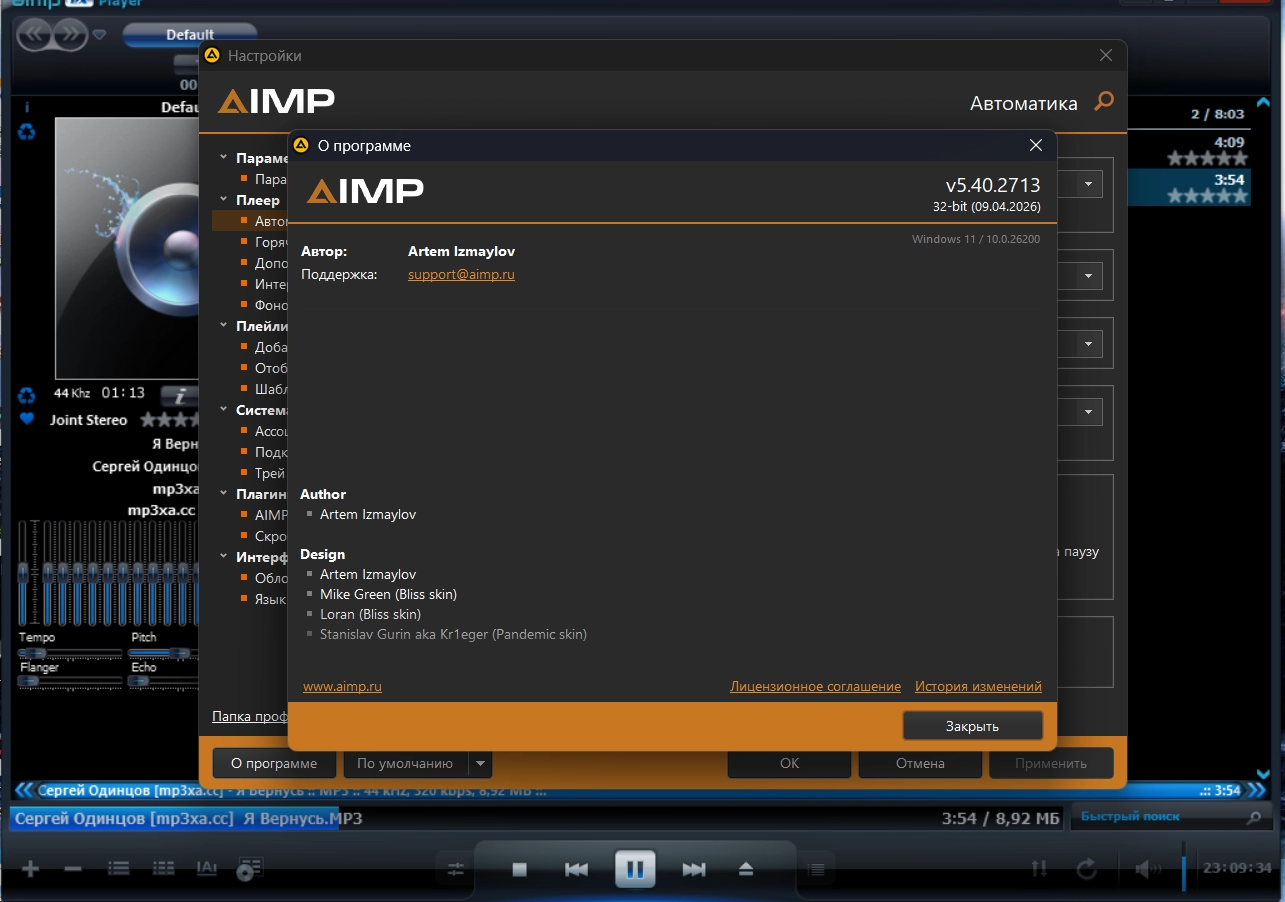Open the Горячие settings item
The image size is (1285, 902).
[271, 242]
